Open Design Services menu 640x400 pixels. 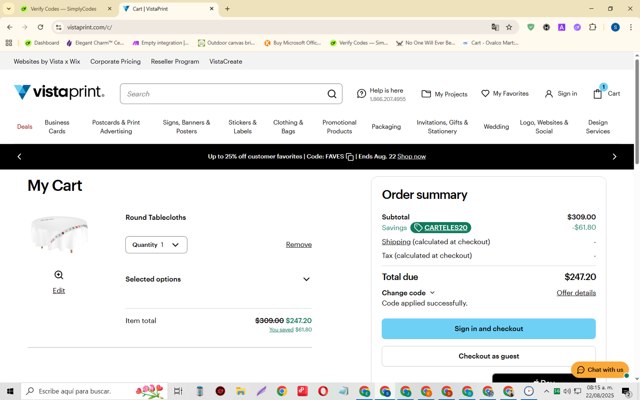pyautogui.click(x=598, y=127)
